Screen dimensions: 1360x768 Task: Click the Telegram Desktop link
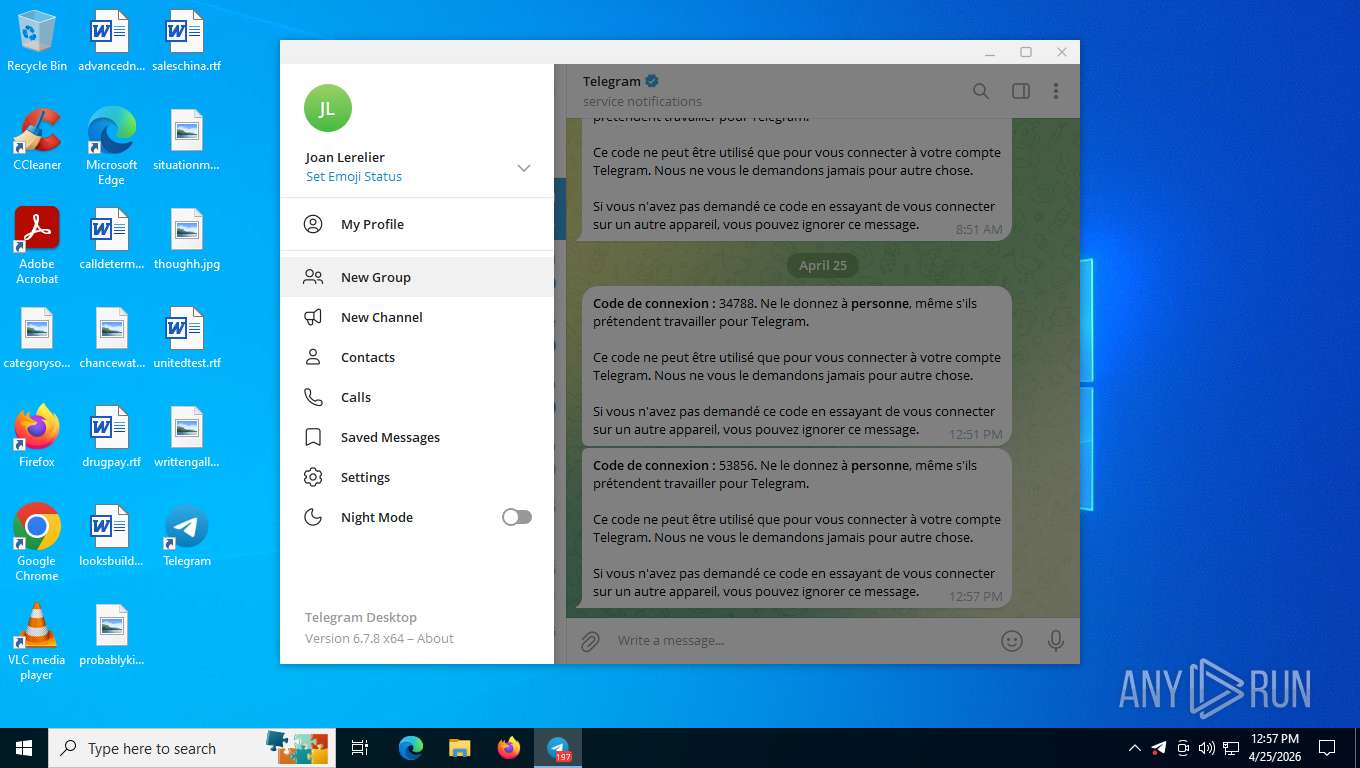pos(361,617)
